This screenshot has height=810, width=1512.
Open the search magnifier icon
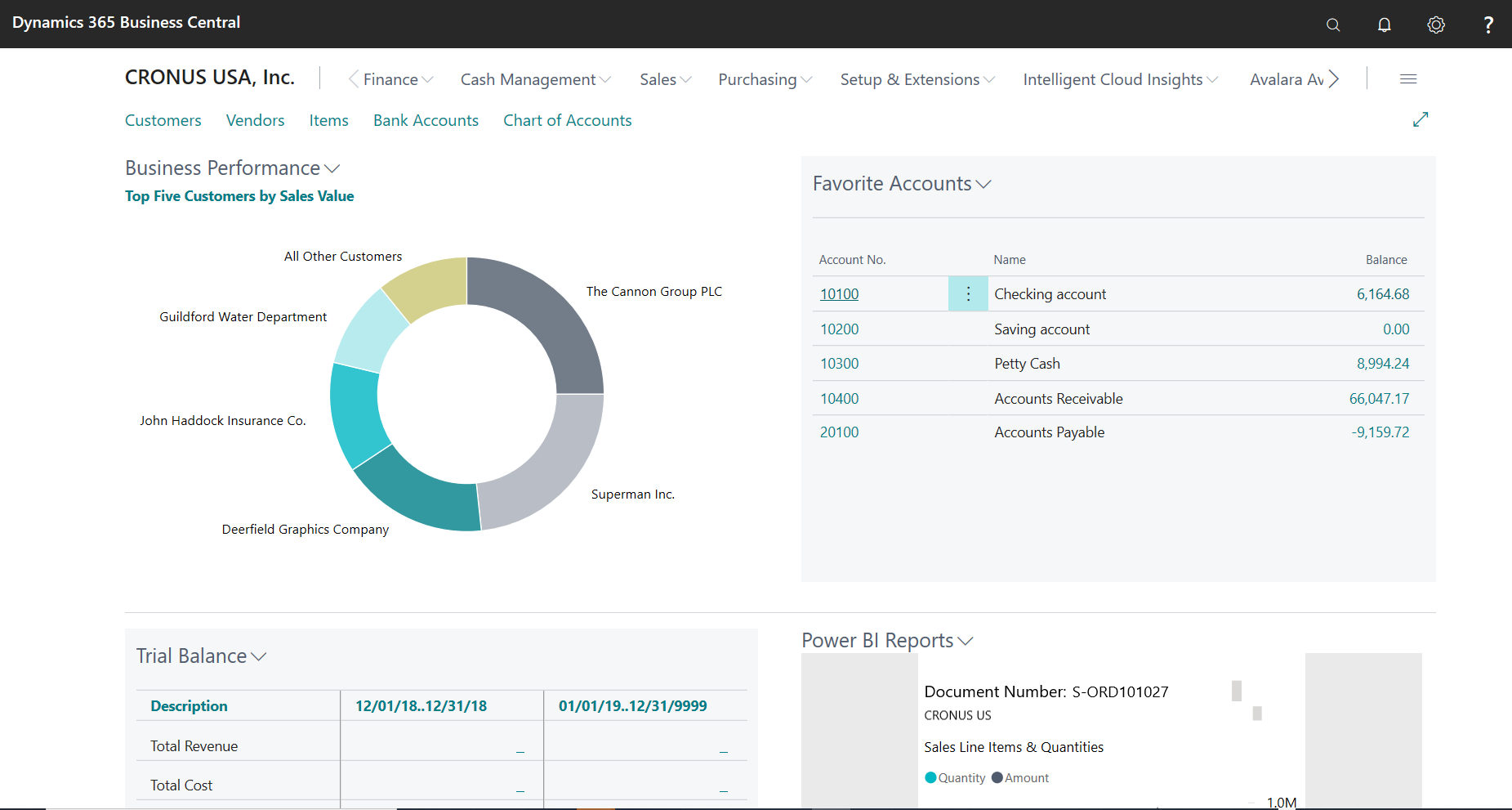(x=1333, y=25)
